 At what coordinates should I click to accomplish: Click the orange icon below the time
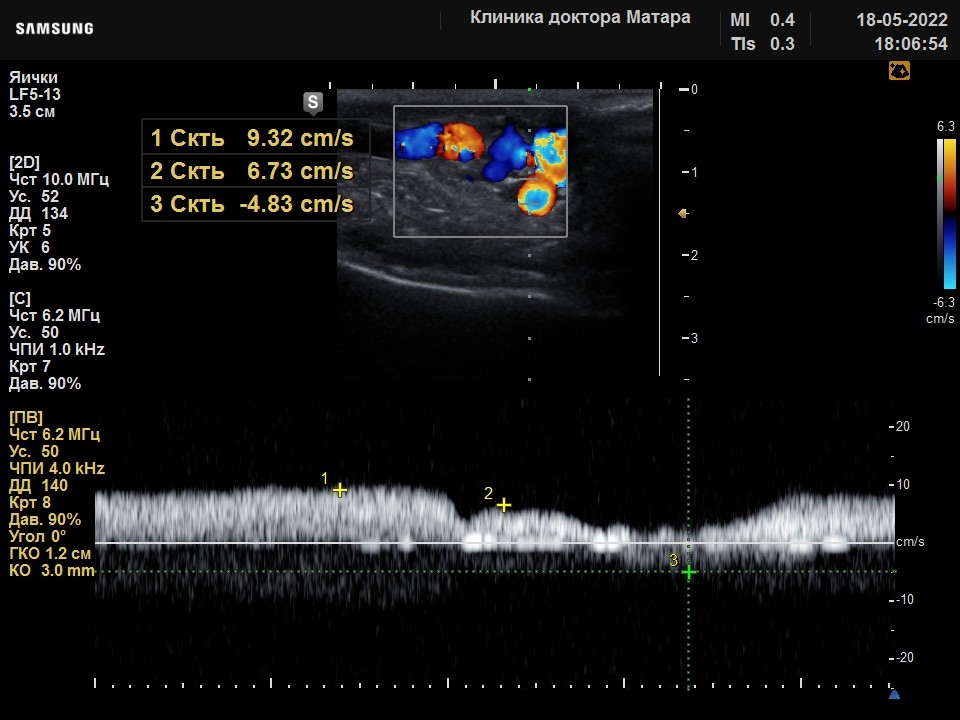899,71
